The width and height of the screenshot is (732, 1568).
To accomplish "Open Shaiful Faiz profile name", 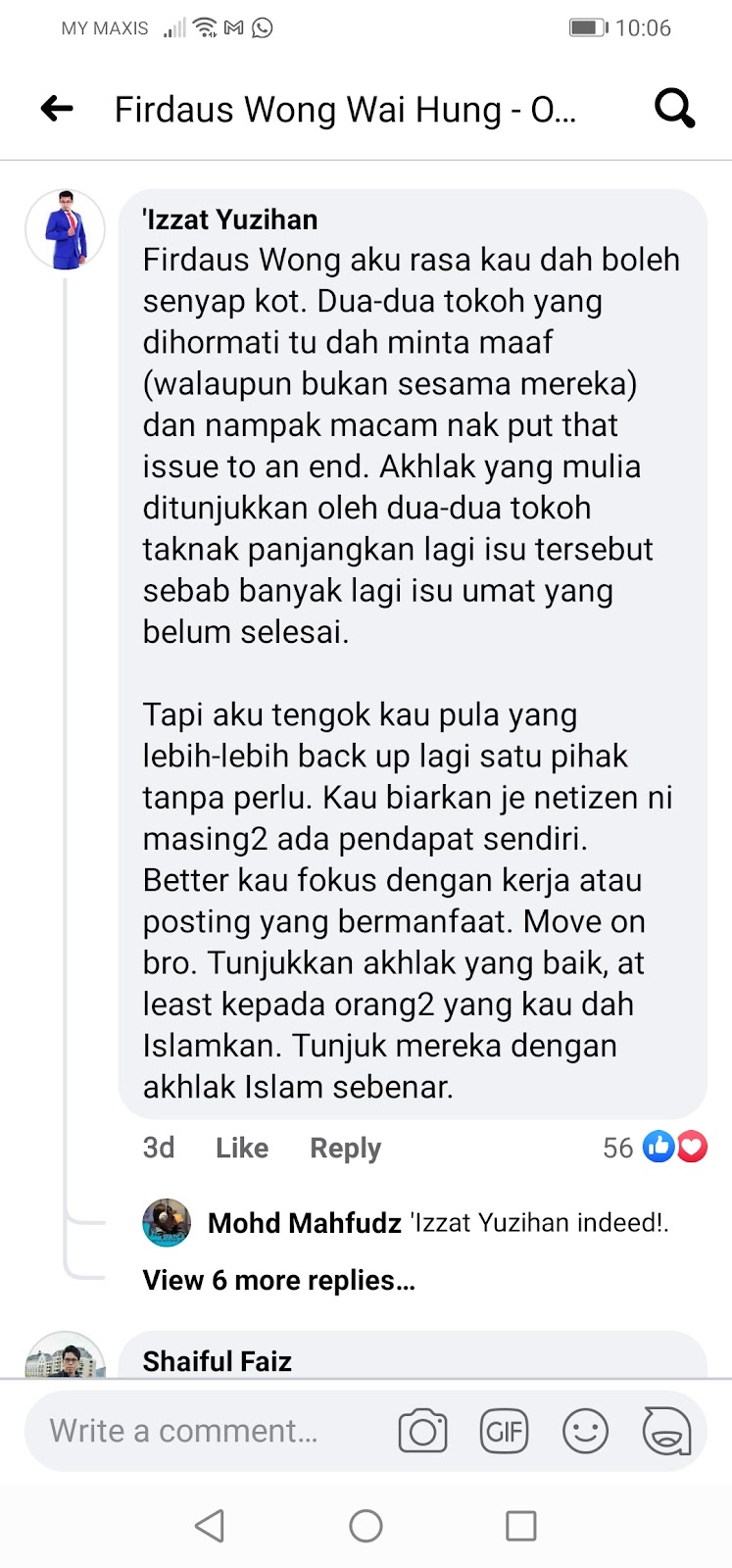I will click(x=218, y=1361).
